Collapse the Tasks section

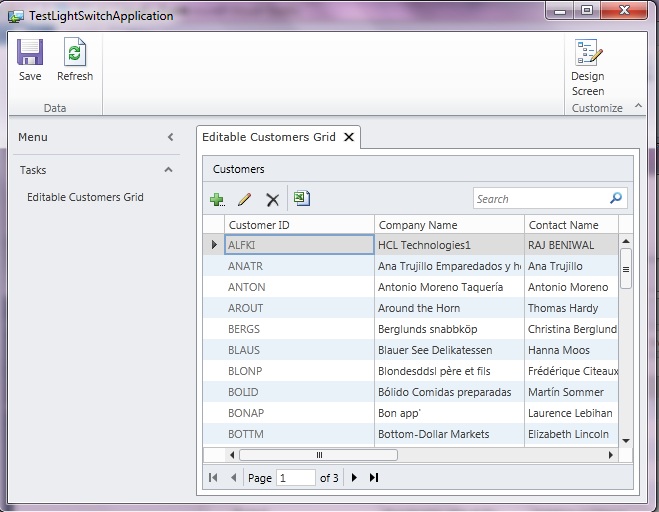(169, 170)
